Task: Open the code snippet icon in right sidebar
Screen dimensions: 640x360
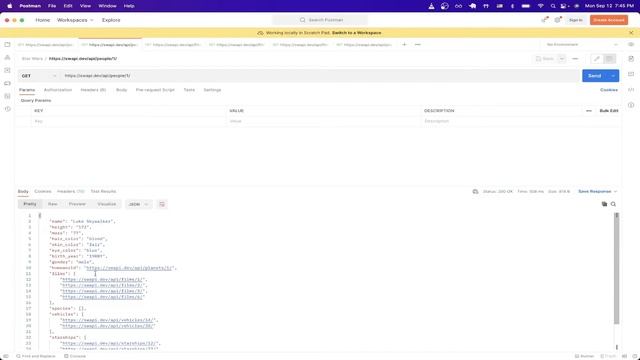Action: tap(631, 90)
